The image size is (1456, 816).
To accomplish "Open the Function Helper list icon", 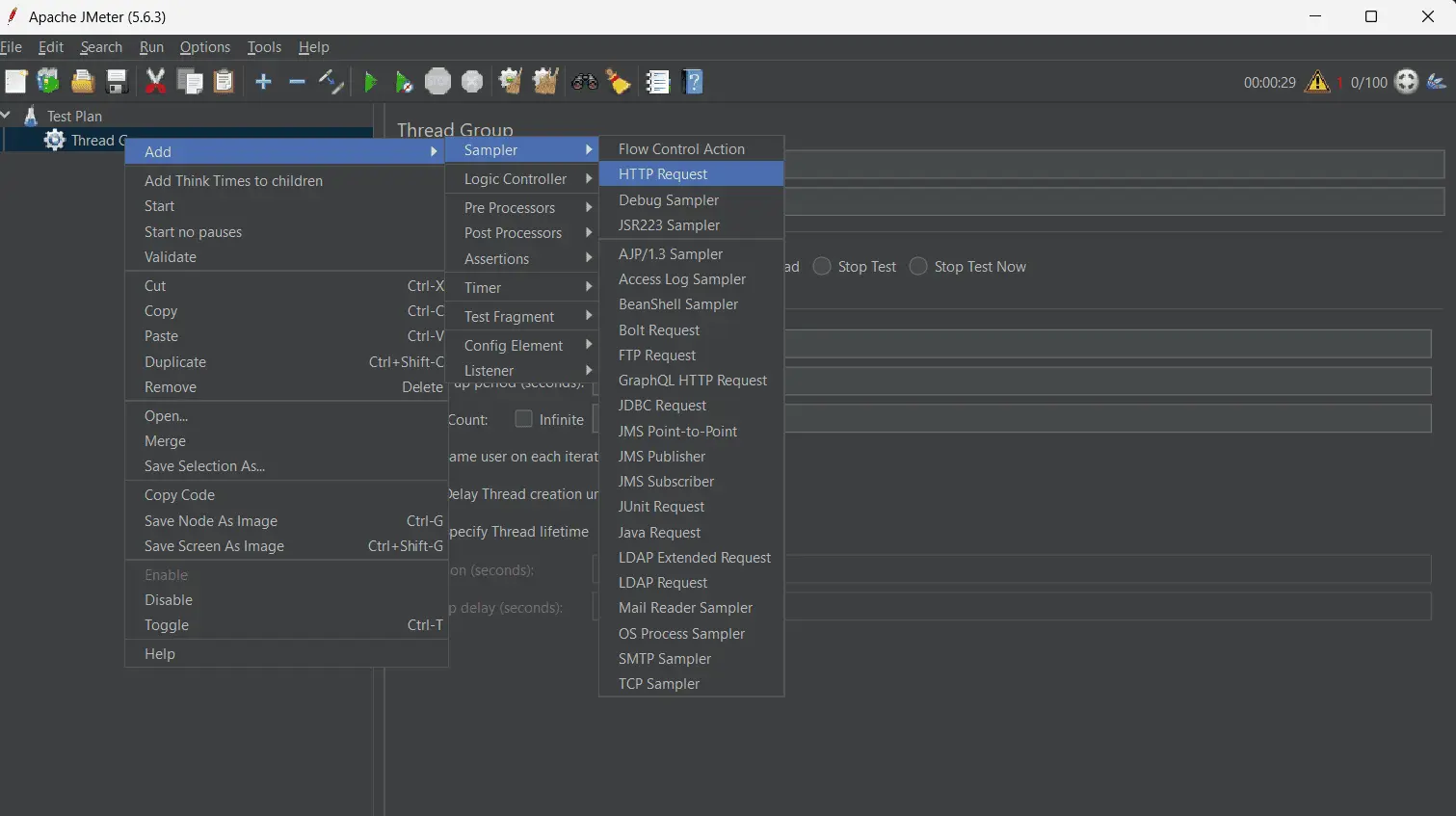I will pyautogui.click(x=658, y=82).
